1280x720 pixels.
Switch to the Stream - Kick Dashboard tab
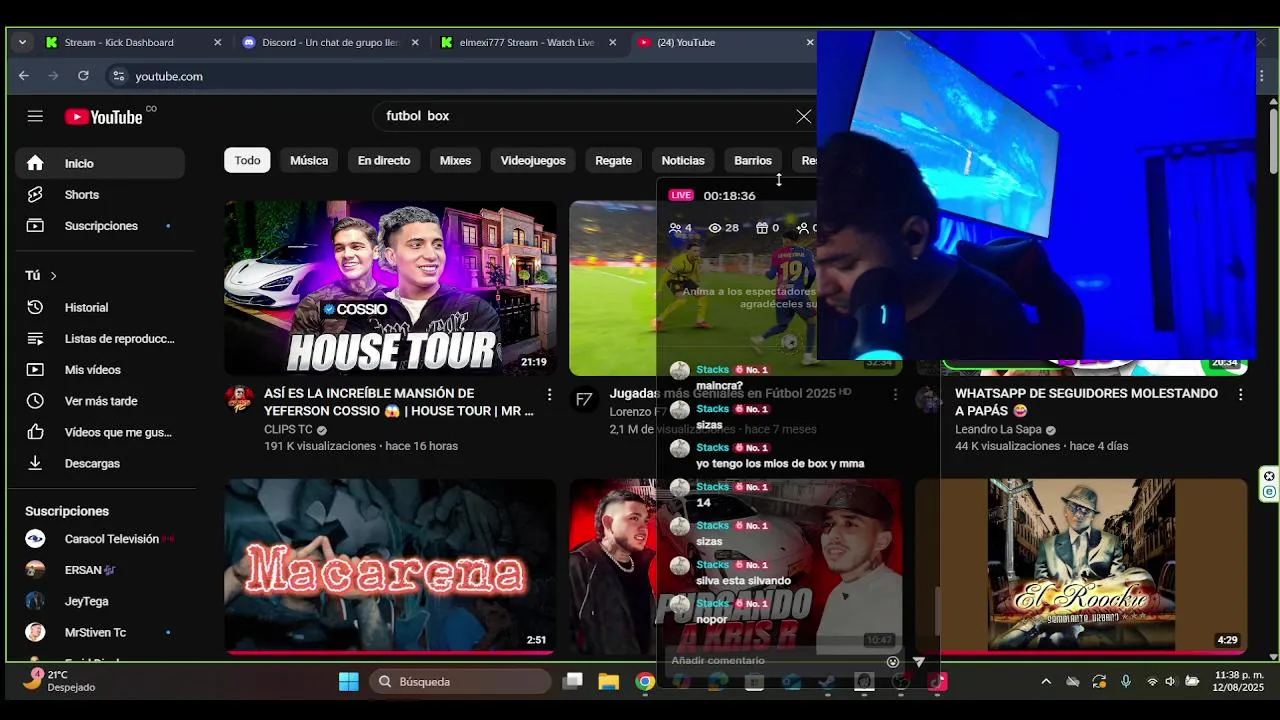[x=134, y=42]
